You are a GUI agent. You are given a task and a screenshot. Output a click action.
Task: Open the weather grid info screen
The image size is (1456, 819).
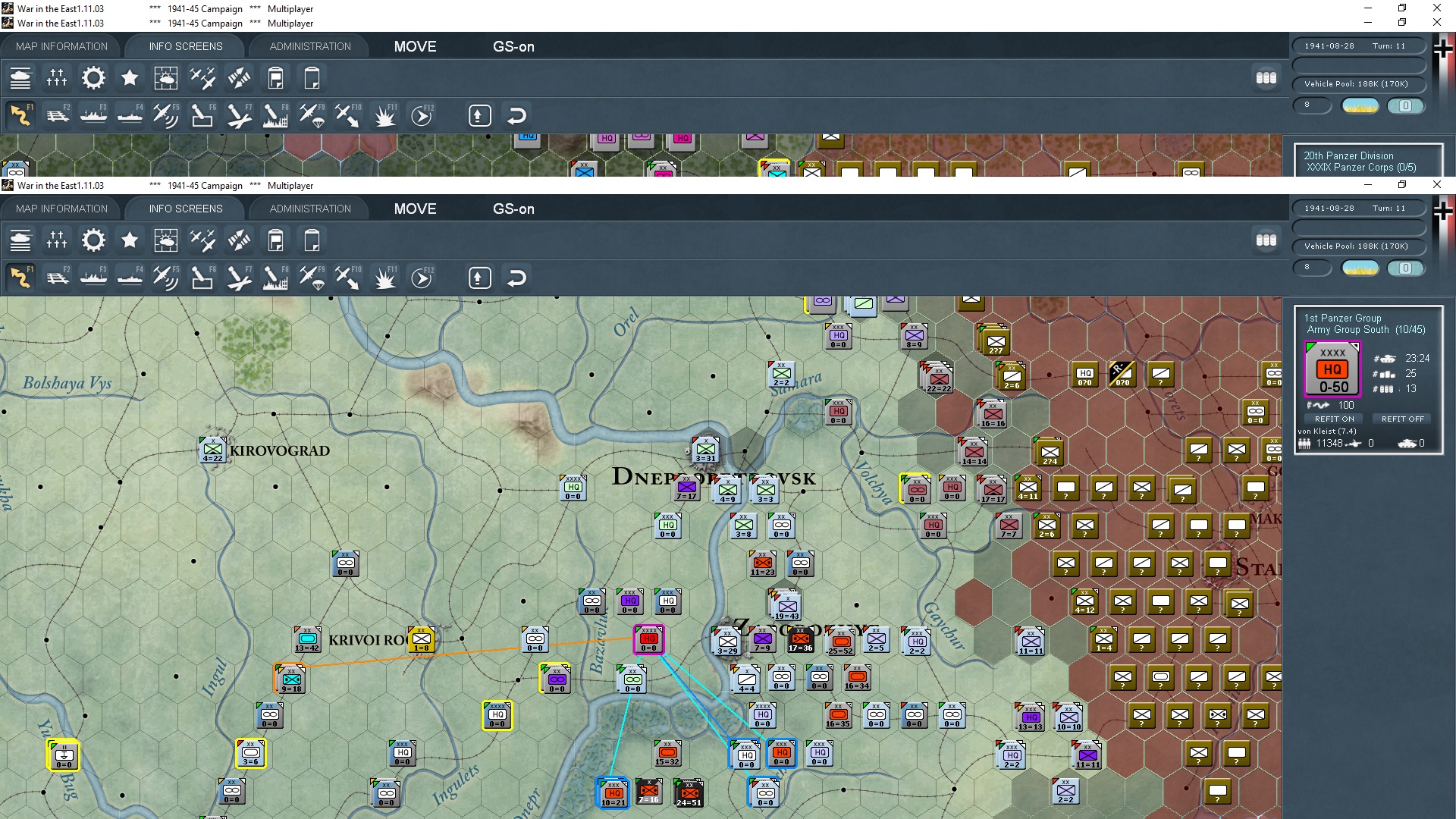[165, 240]
